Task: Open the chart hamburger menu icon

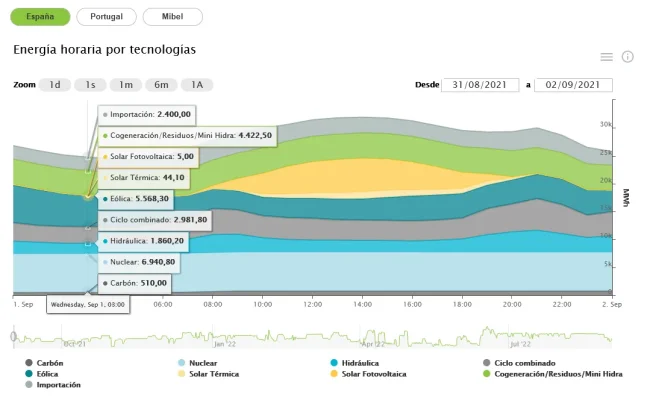Action: (606, 57)
